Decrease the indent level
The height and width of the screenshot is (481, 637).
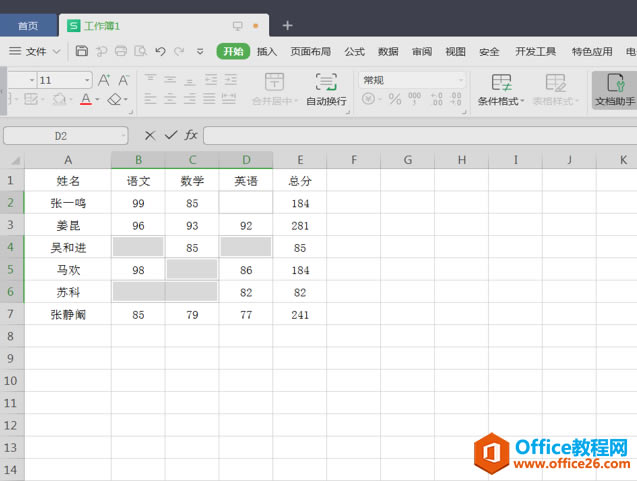210,79
